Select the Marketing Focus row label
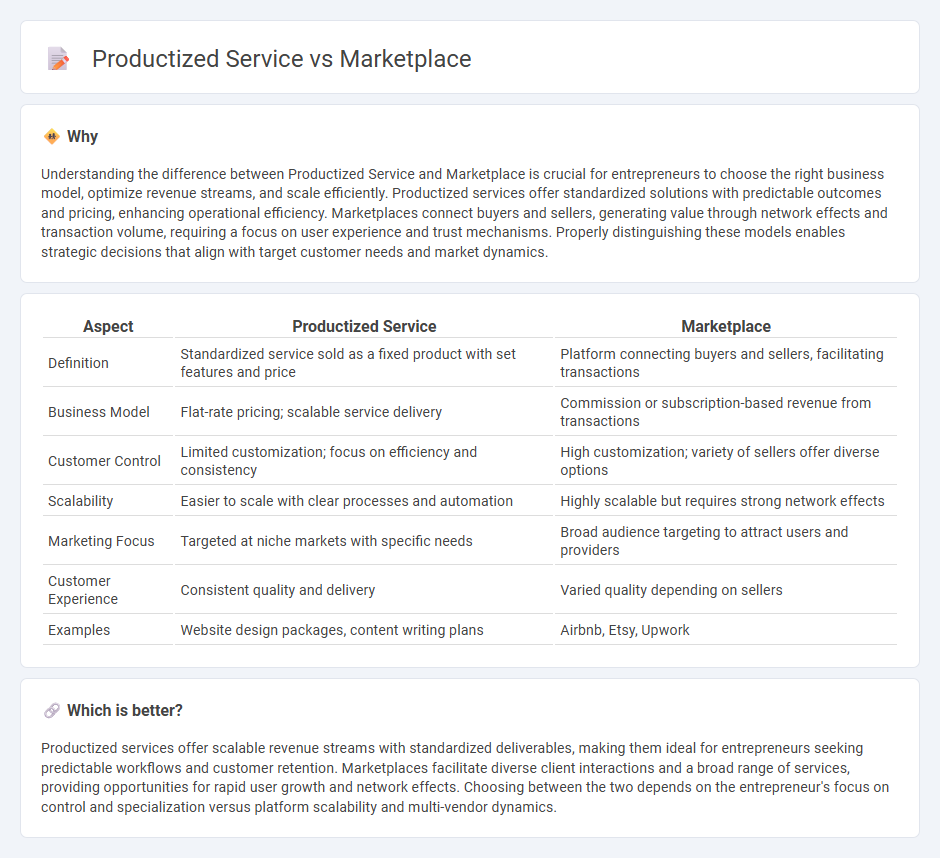 coord(101,541)
